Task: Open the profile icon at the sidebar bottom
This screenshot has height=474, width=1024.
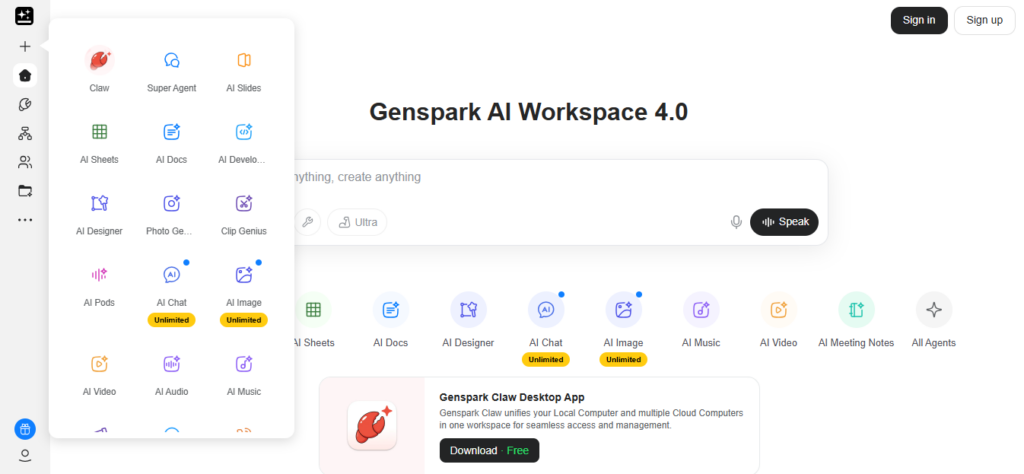Action: click(25, 455)
